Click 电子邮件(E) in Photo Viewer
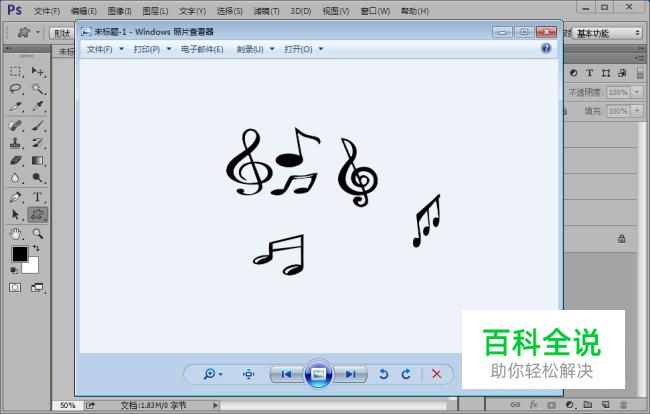The image size is (650, 414). pyautogui.click(x=202, y=49)
